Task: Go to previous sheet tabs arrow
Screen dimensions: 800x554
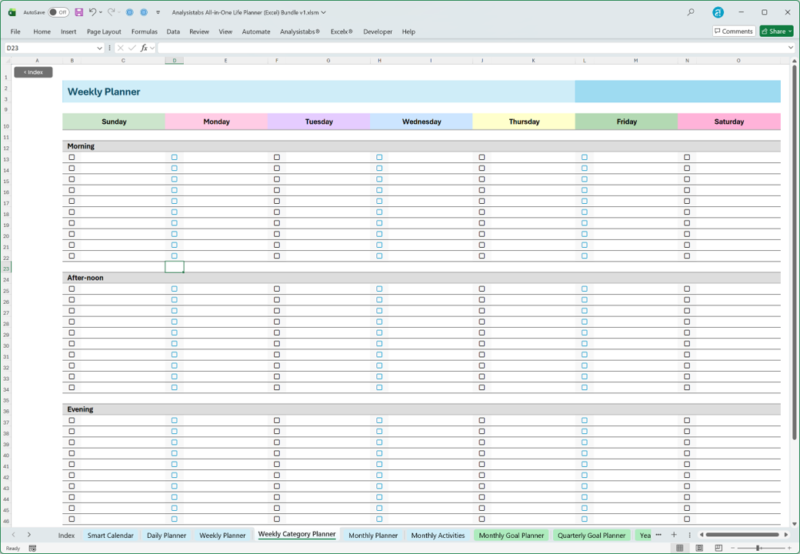Action: pos(14,535)
